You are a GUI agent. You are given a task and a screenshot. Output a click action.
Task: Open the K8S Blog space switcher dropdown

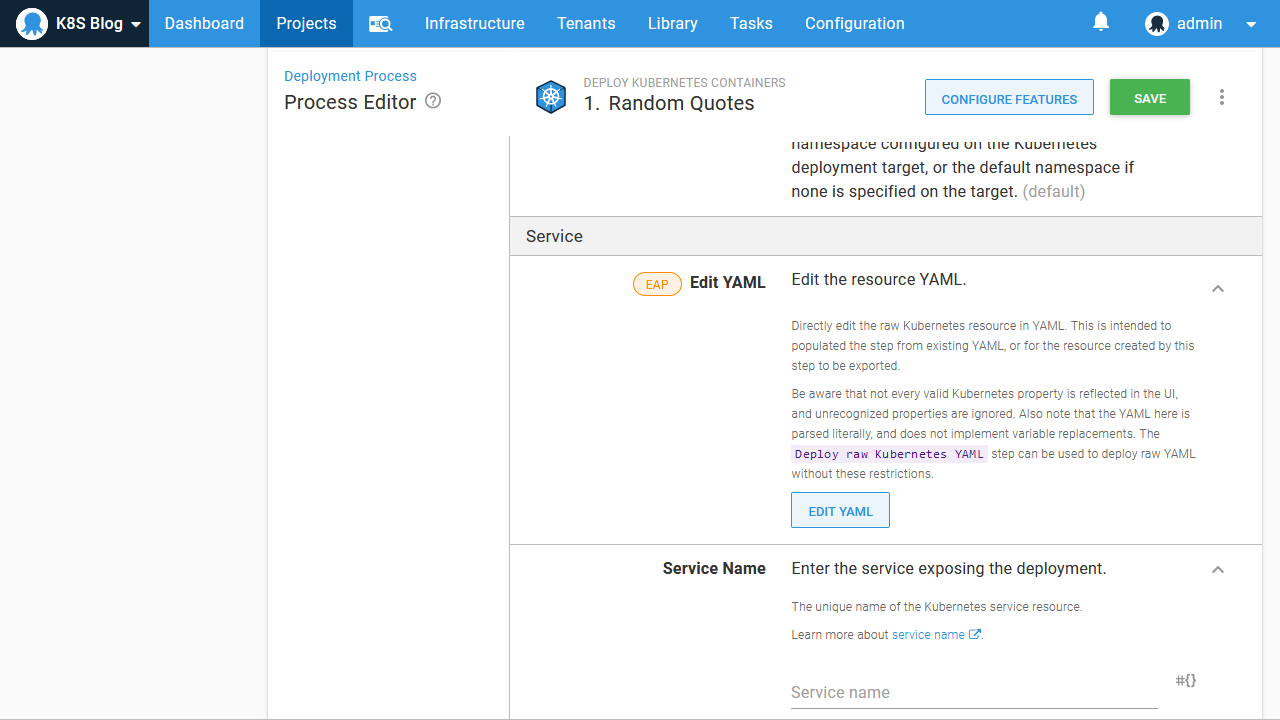pos(135,25)
